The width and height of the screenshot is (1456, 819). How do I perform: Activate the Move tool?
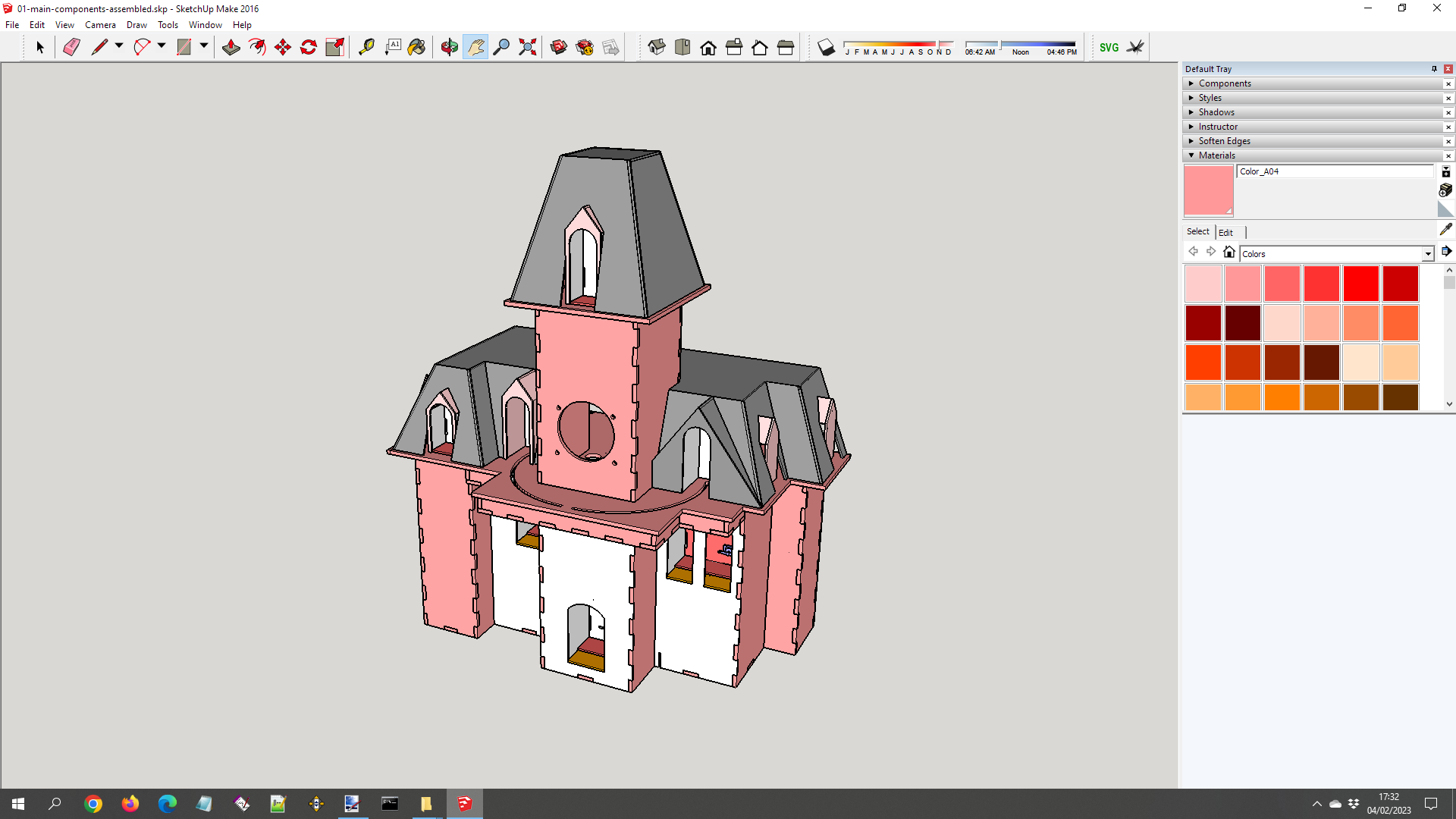coord(283,47)
